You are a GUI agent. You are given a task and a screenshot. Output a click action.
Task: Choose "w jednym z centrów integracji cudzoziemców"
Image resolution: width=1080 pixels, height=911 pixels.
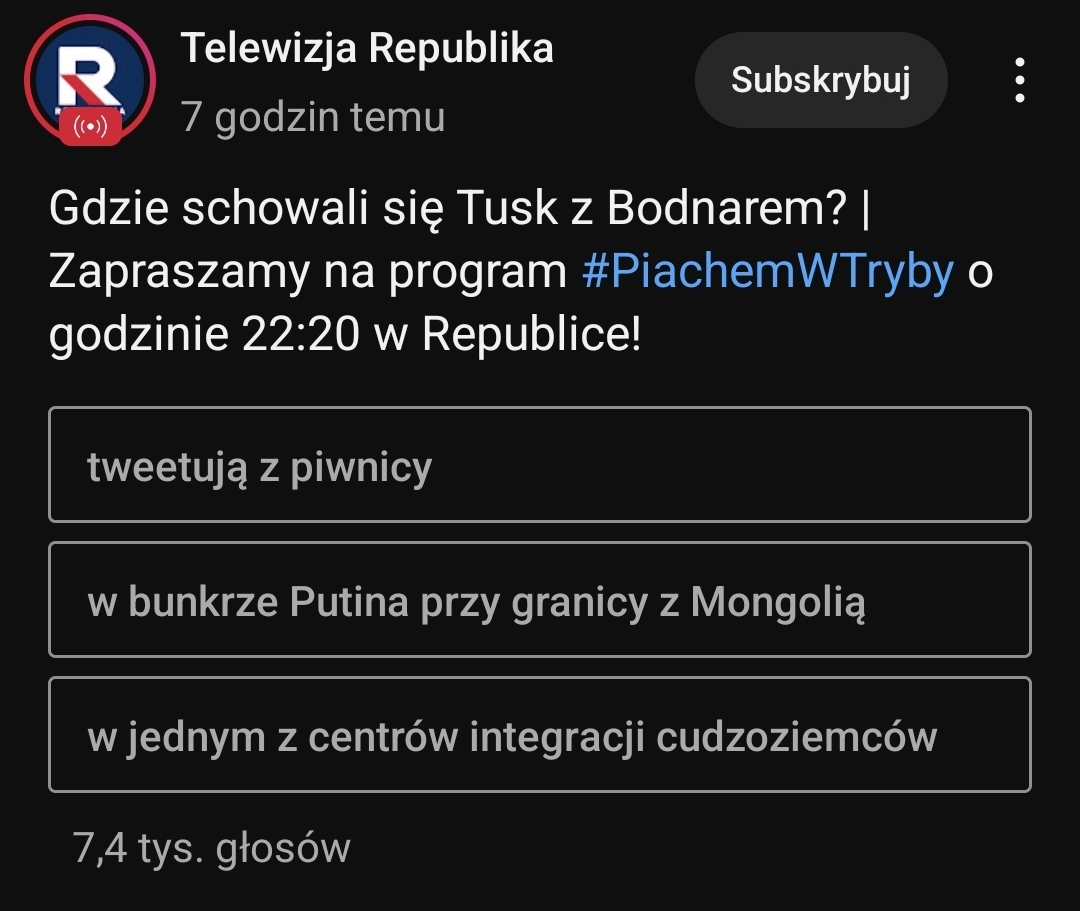539,735
